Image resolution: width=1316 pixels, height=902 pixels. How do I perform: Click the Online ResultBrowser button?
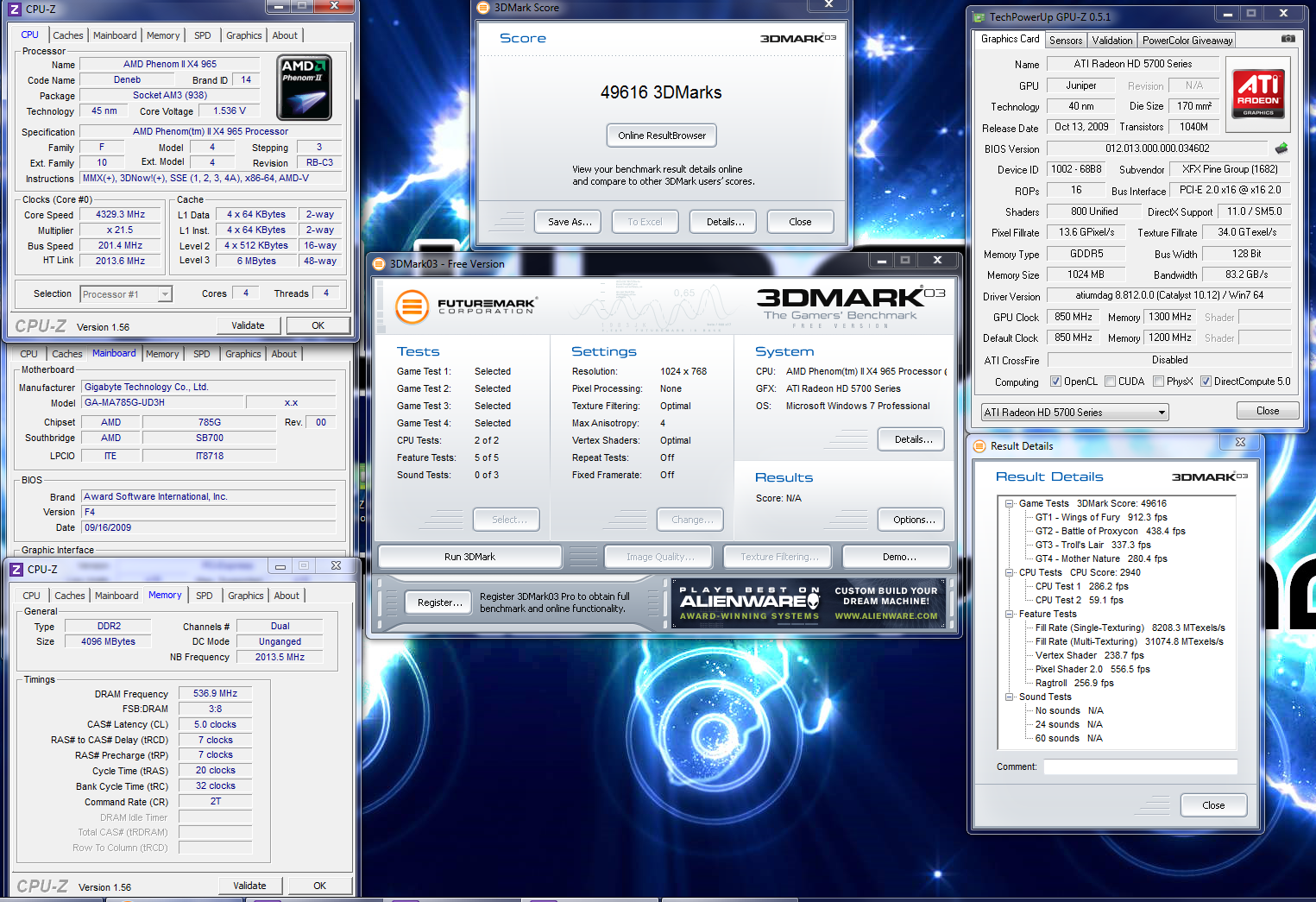pyautogui.click(x=662, y=136)
